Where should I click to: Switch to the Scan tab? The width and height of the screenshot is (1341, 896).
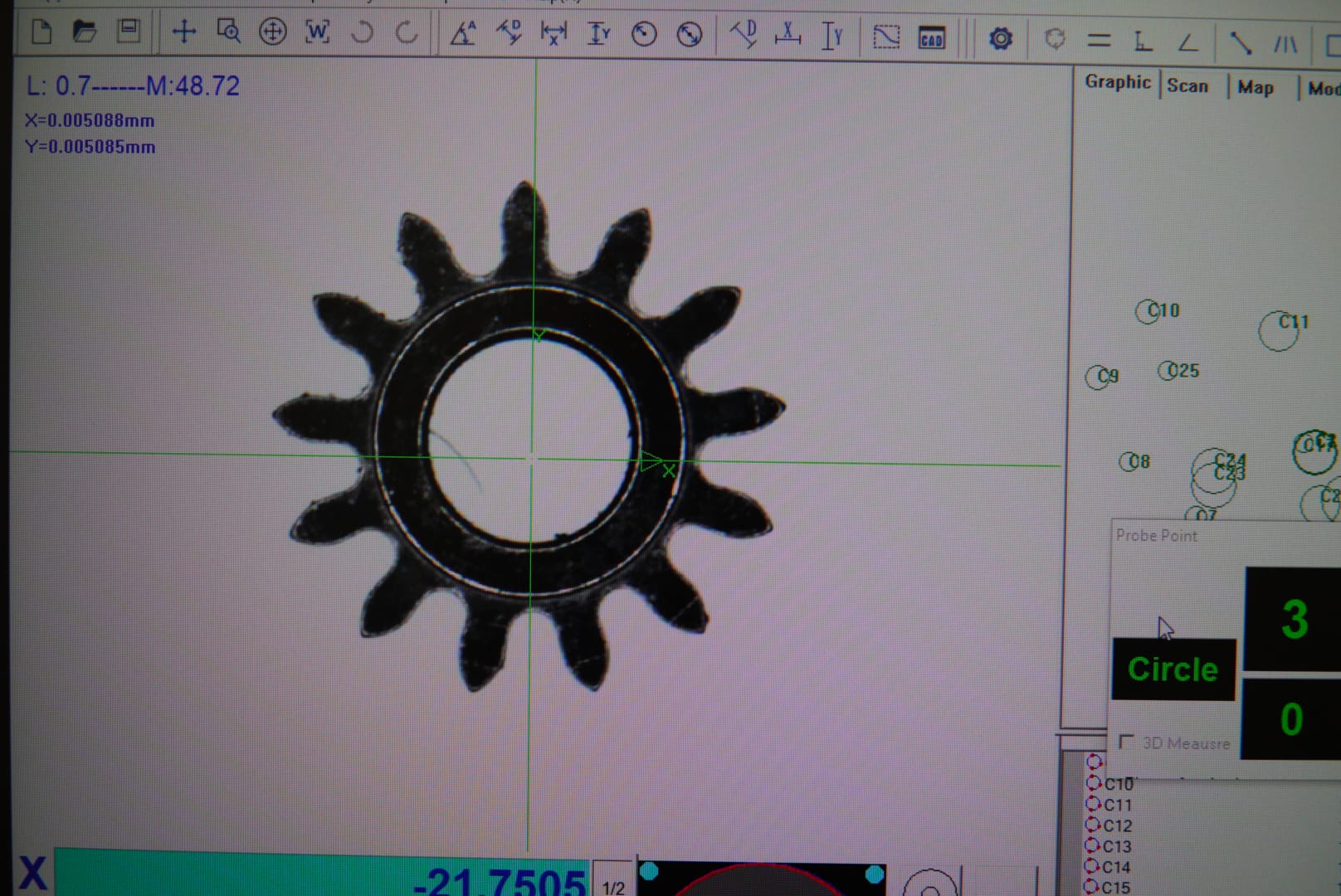click(1187, 85)
